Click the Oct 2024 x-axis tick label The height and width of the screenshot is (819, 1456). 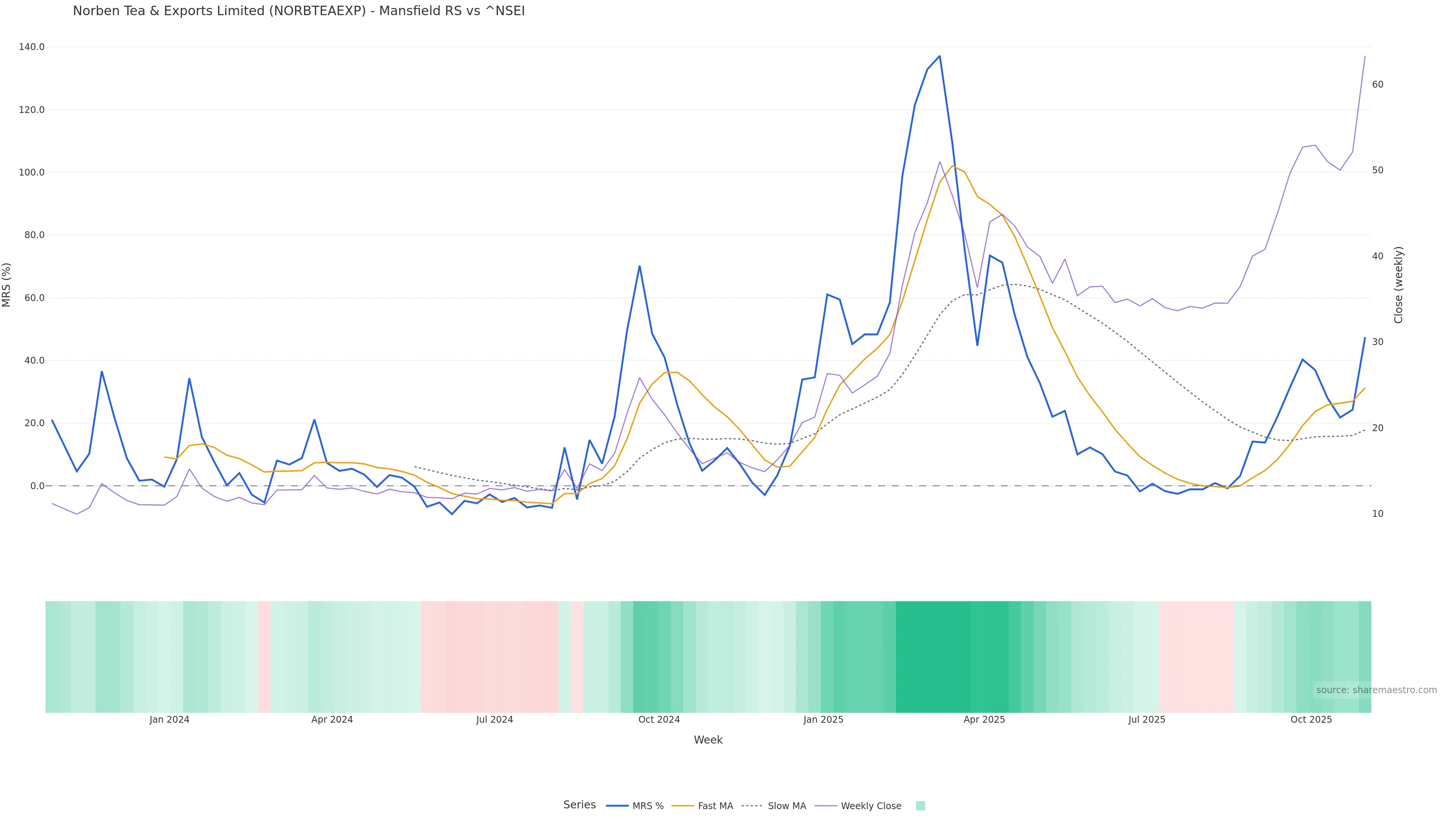659,720
